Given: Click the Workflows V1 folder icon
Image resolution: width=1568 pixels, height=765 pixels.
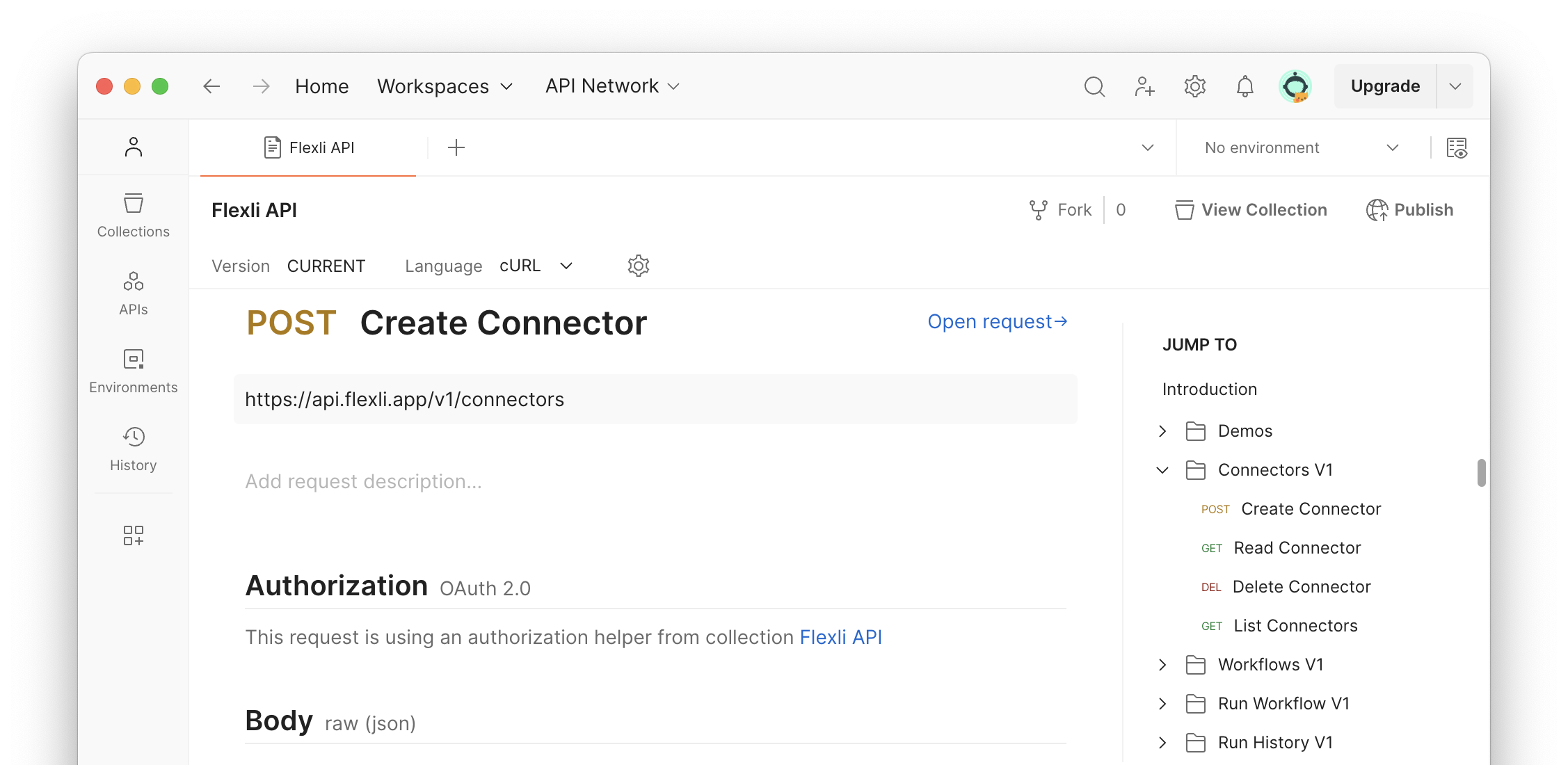Looking at the screenshot, I should [1196, 665].
